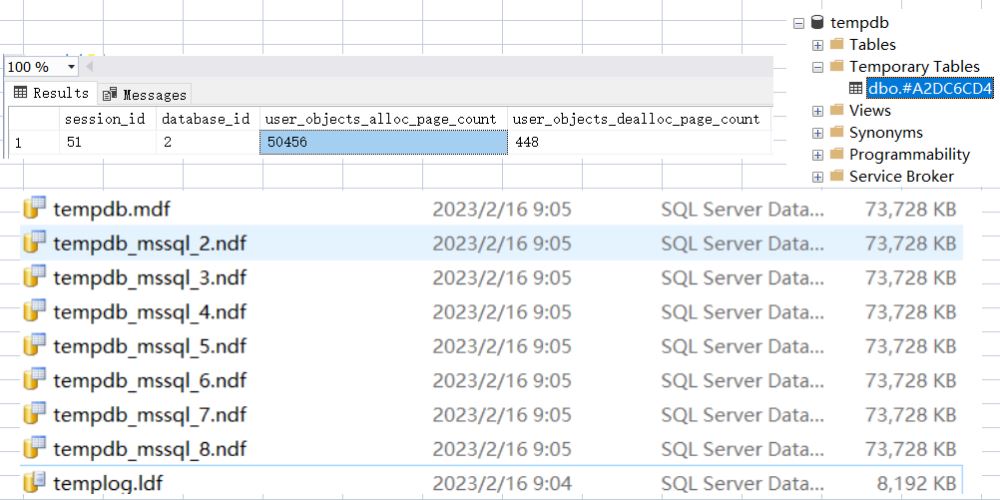
Task: Switch to the Messages tab
Action: tap(145, 94)
